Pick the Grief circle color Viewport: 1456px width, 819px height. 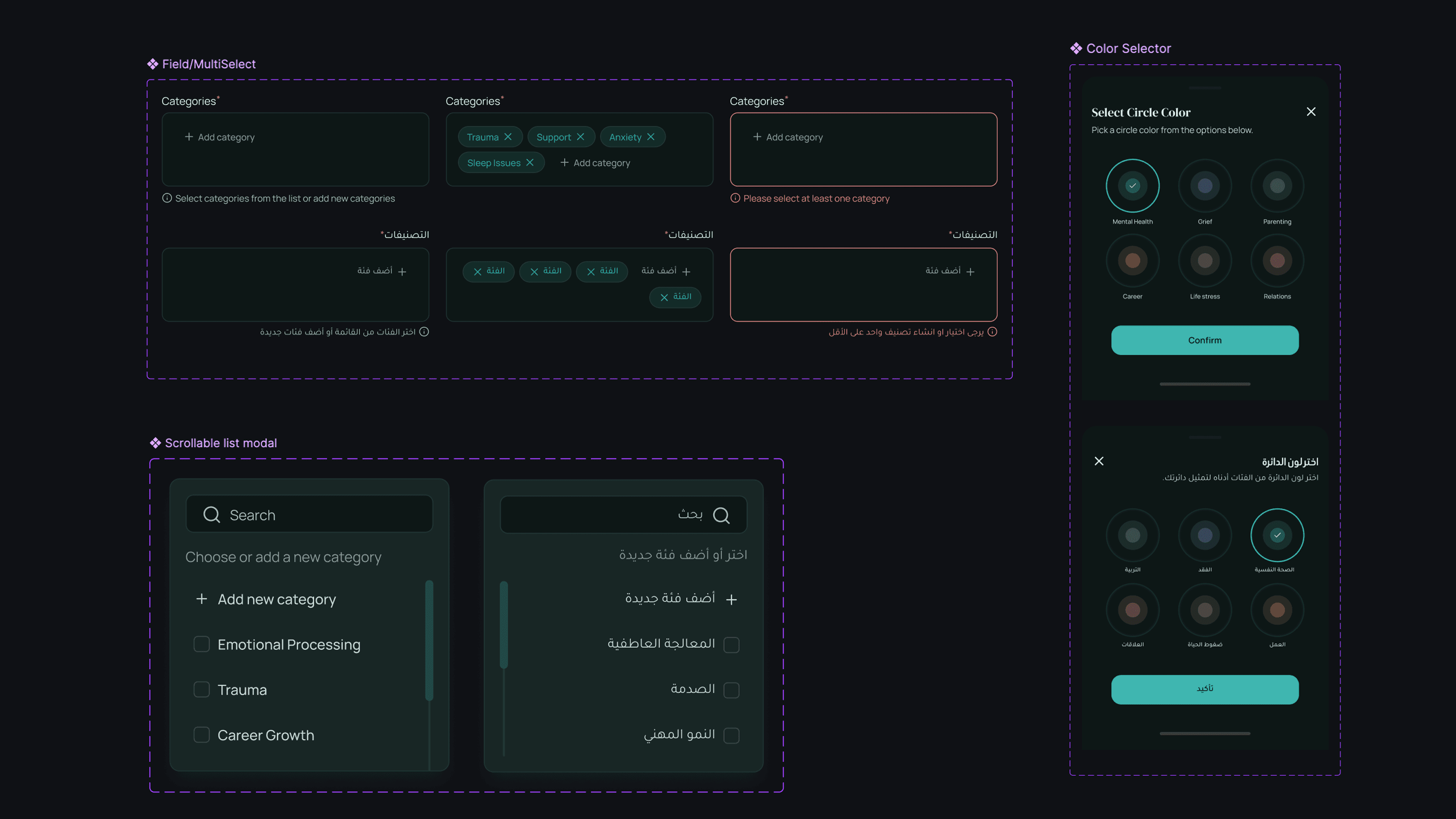(x=1204, y=185)
